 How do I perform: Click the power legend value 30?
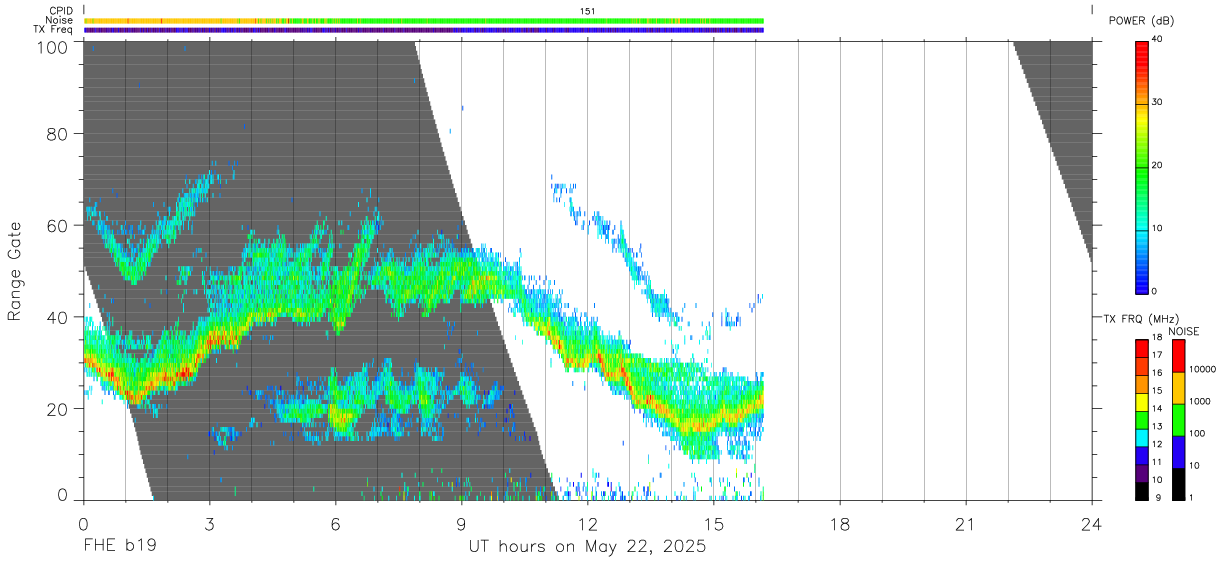pyautogui.click(x=1157, y=102)
